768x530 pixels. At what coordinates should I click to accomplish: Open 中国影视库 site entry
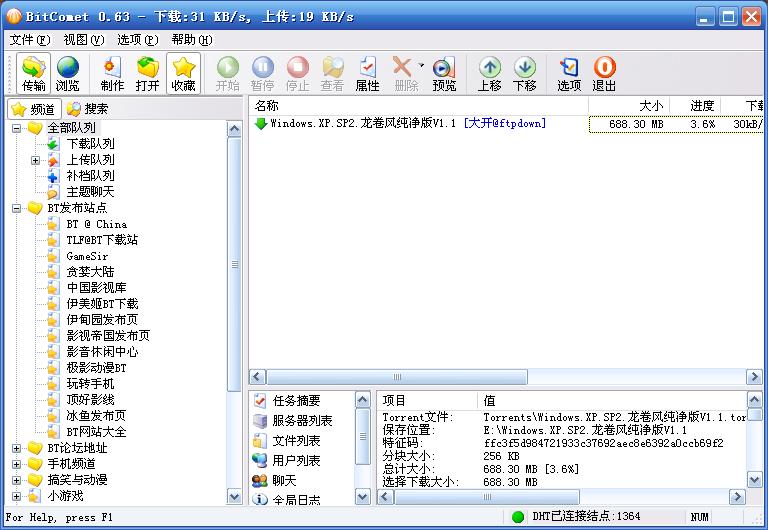pyautogui.click(x=96, y=288)
